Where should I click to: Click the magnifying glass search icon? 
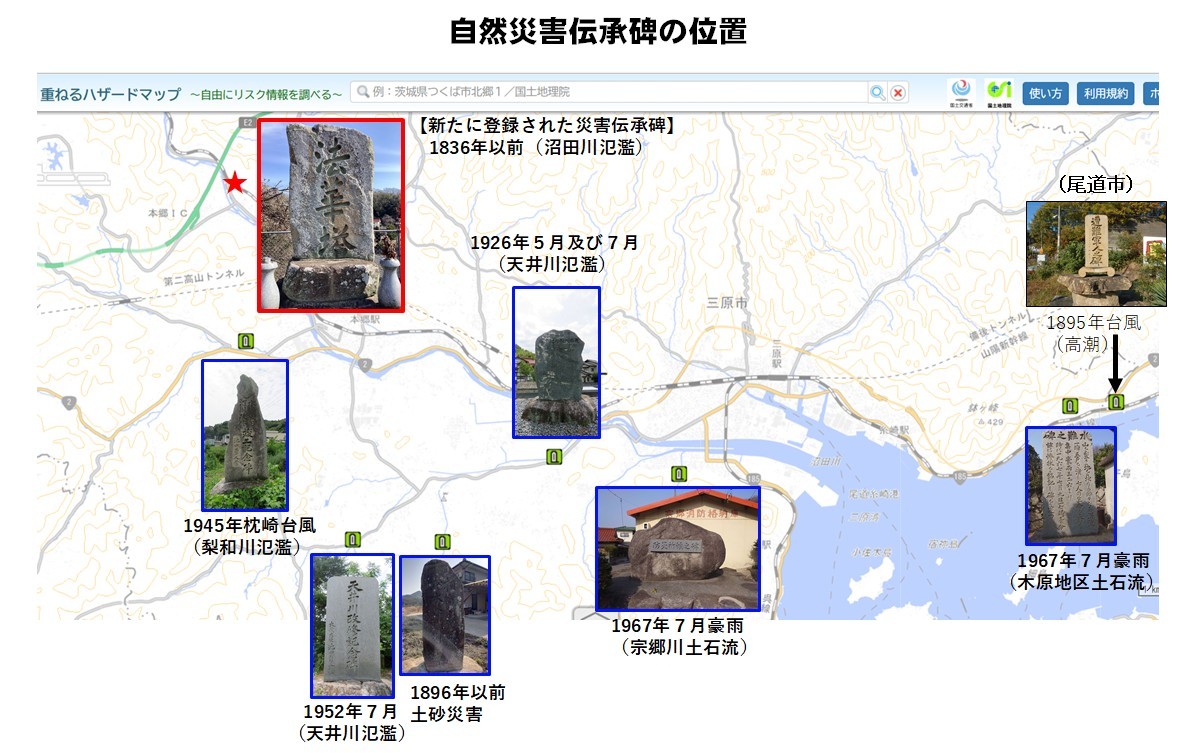click(877, 93)
